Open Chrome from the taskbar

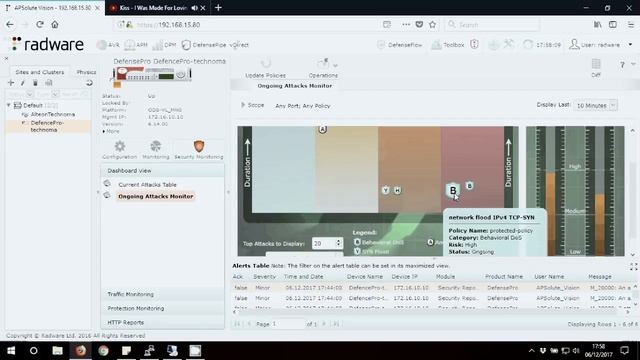click(x=103, y=351)
